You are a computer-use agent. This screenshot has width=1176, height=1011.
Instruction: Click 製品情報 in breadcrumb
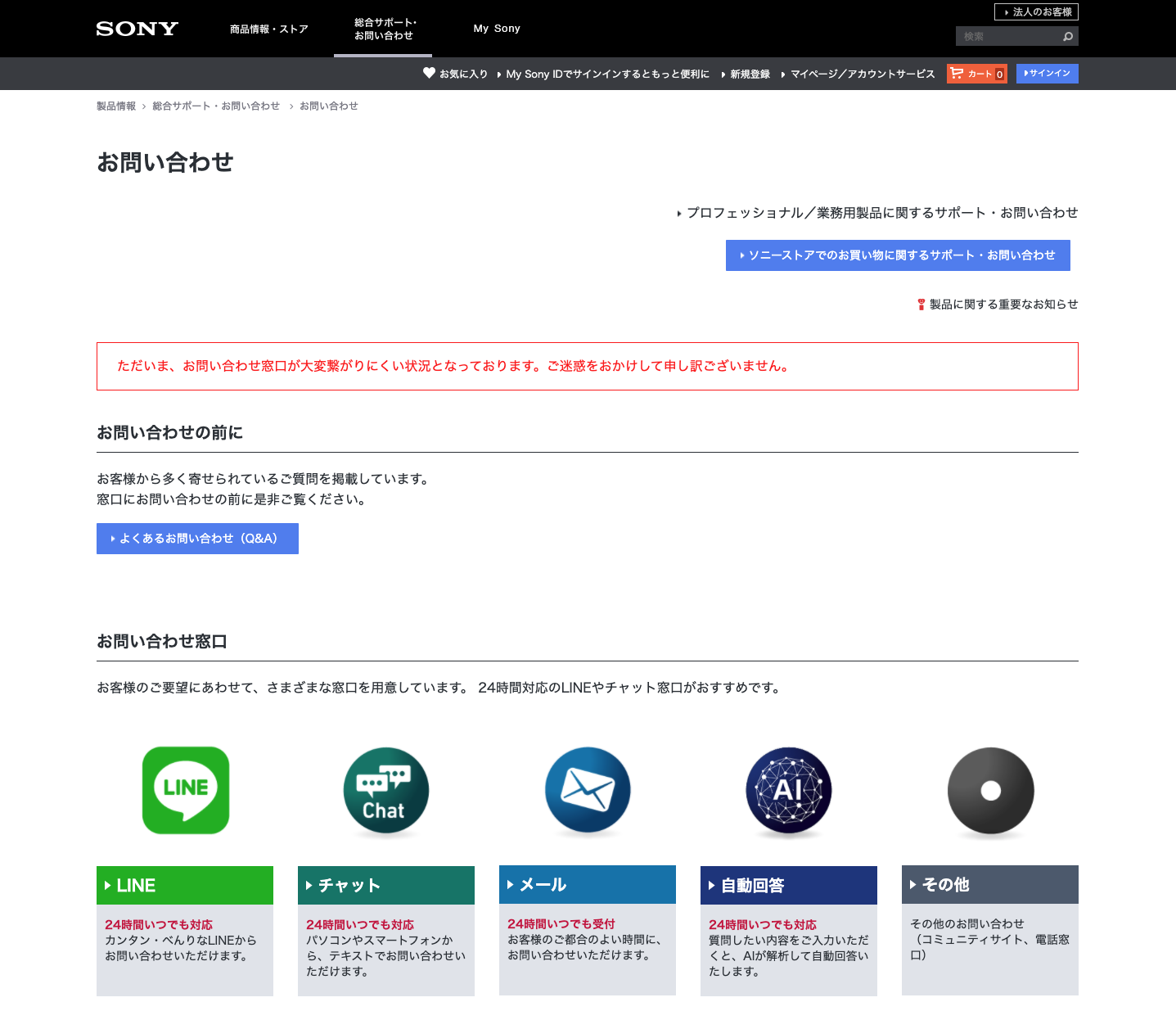tap(116, 106)
